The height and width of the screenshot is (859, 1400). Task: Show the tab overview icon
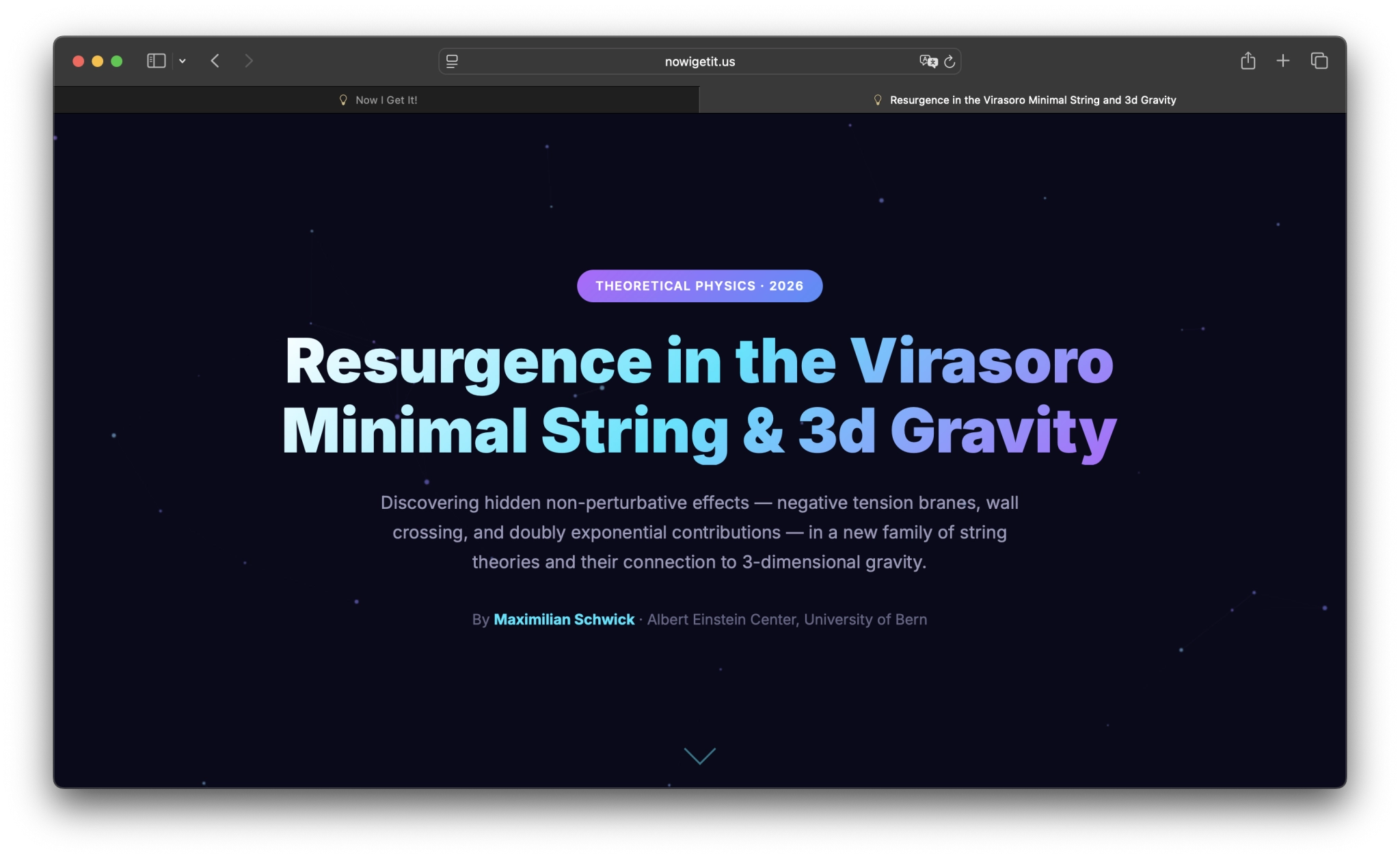click(1319, 61)
